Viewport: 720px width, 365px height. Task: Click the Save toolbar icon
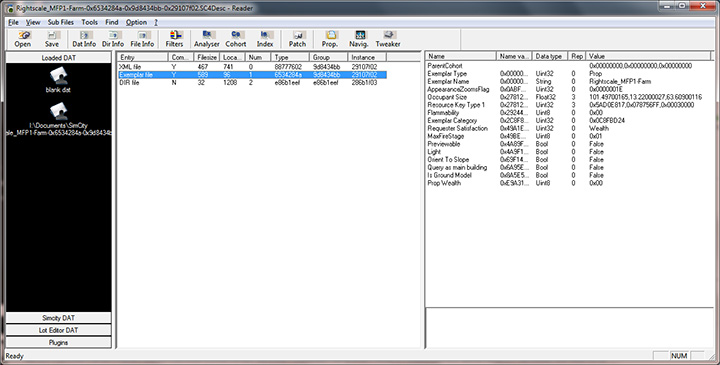[51, 39]
